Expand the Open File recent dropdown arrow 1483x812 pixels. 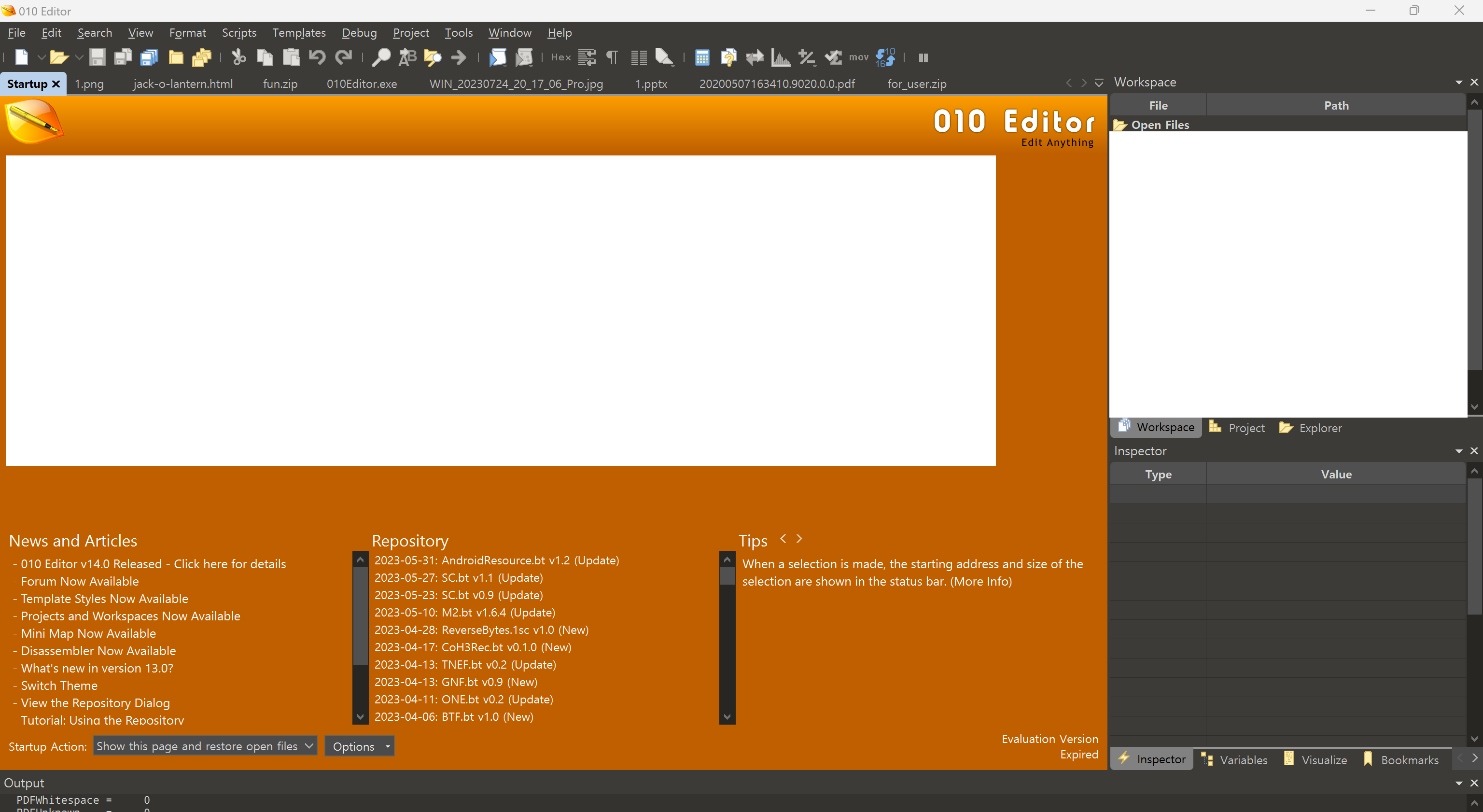point(79,57)
